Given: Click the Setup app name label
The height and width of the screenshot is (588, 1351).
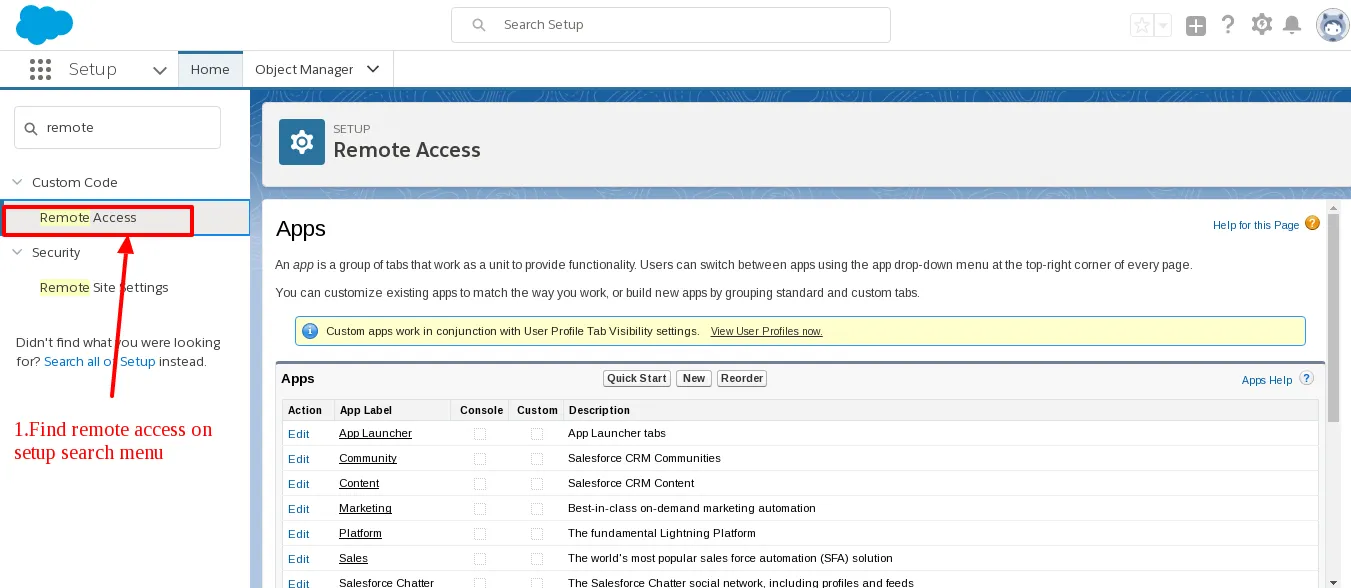Looking at the screenshot, I should (x=93, y=69).
